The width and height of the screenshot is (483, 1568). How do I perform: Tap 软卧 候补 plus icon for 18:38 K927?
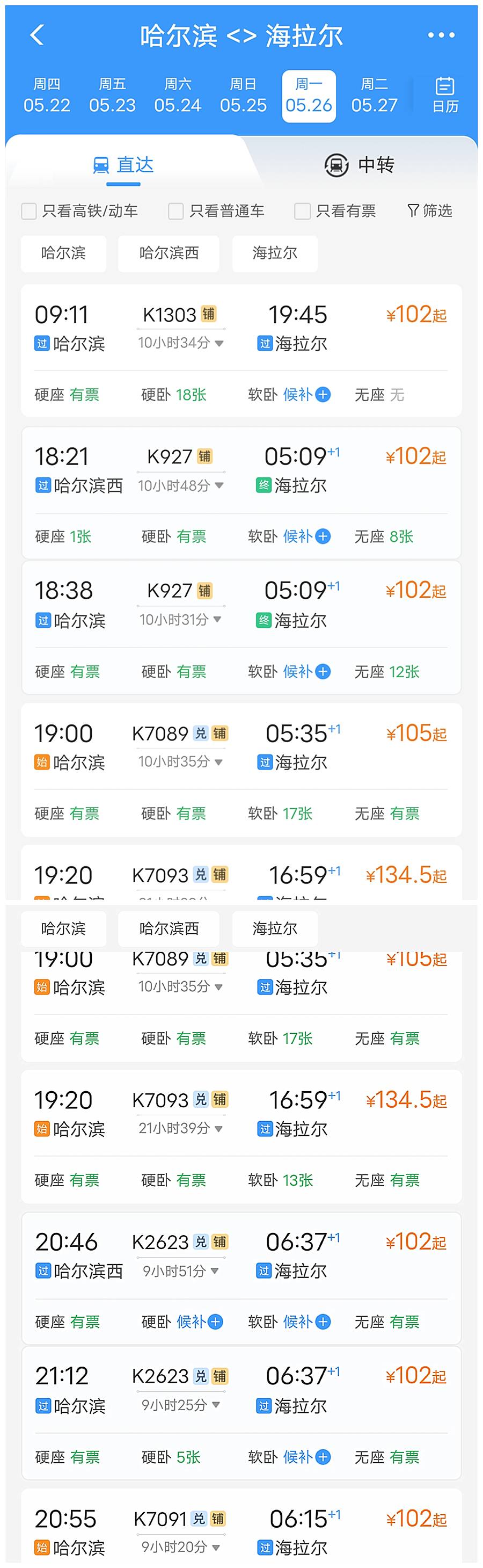click(x=324, y=671)
